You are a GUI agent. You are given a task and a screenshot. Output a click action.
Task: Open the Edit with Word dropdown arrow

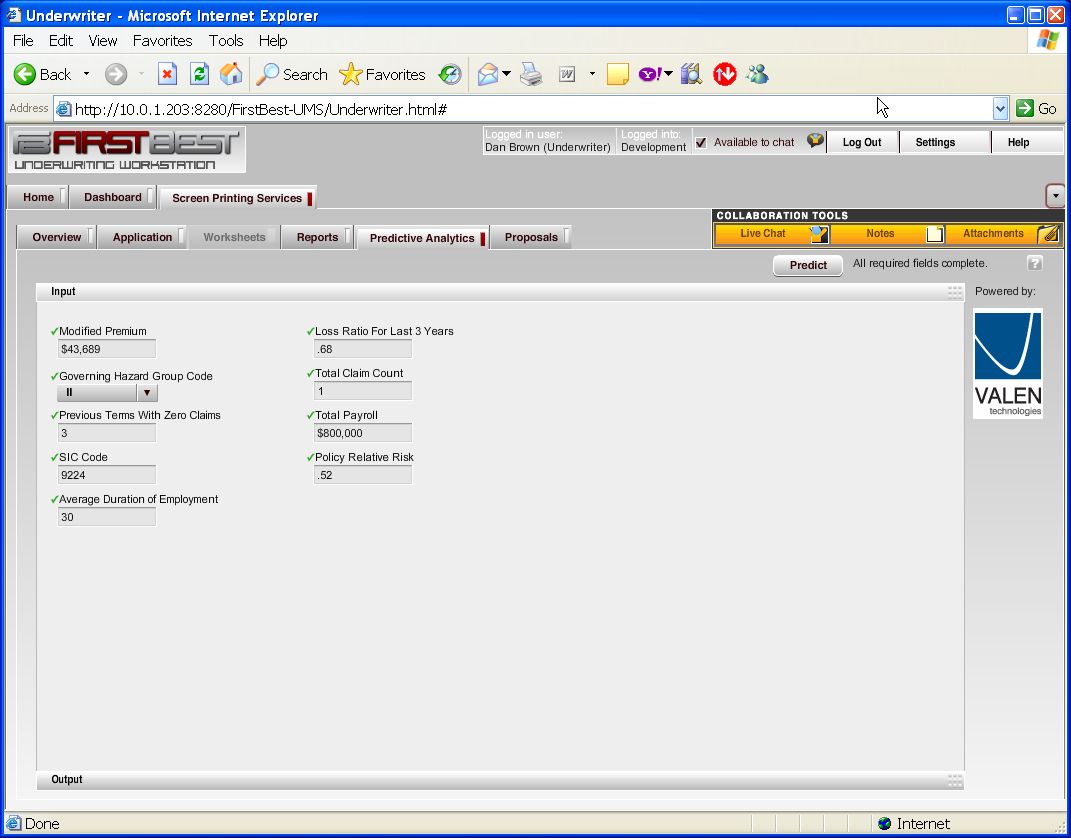point(592,74)
